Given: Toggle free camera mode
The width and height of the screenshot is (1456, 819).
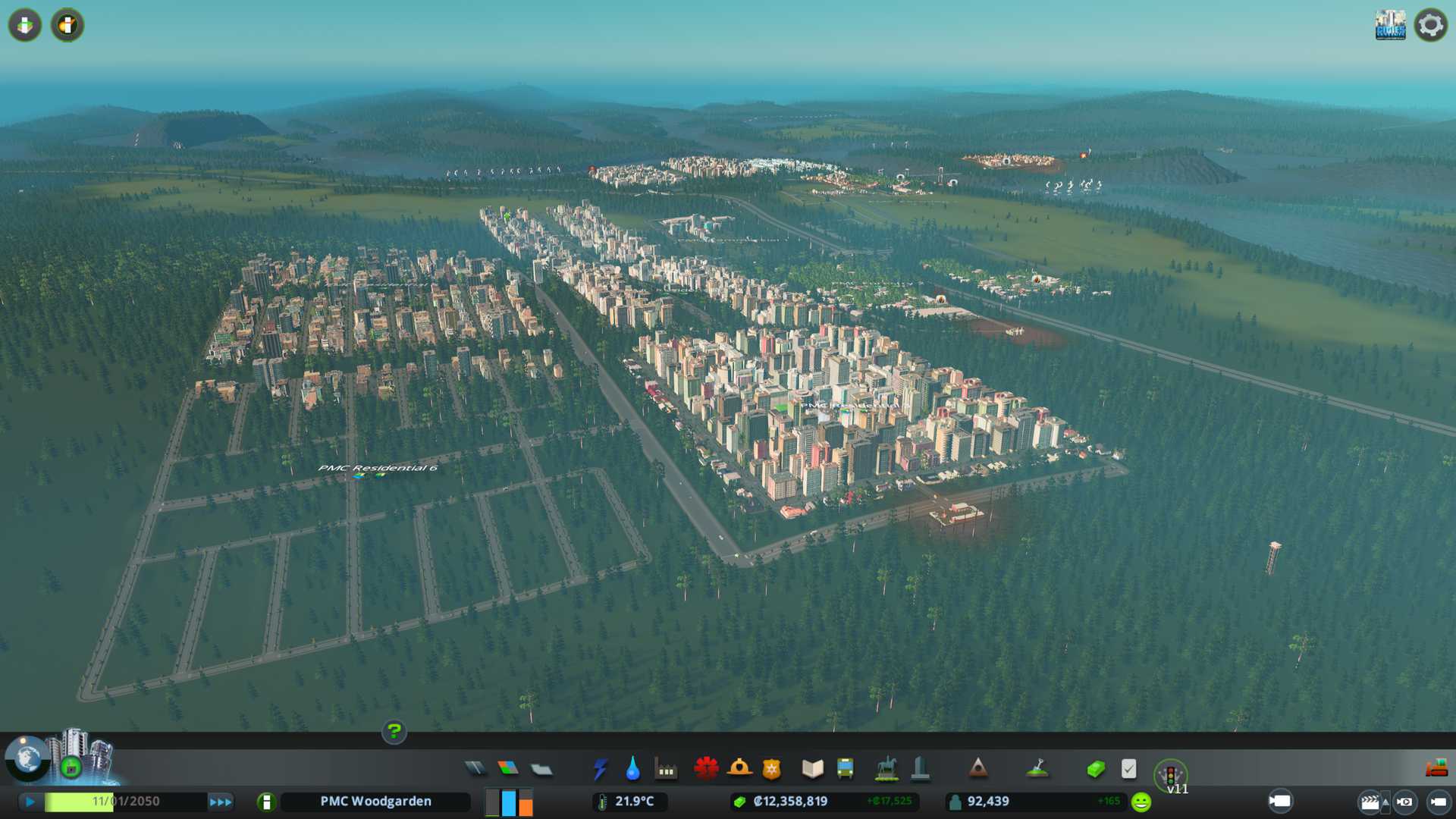Looking at the screenshot, I should coord(1438,802).
